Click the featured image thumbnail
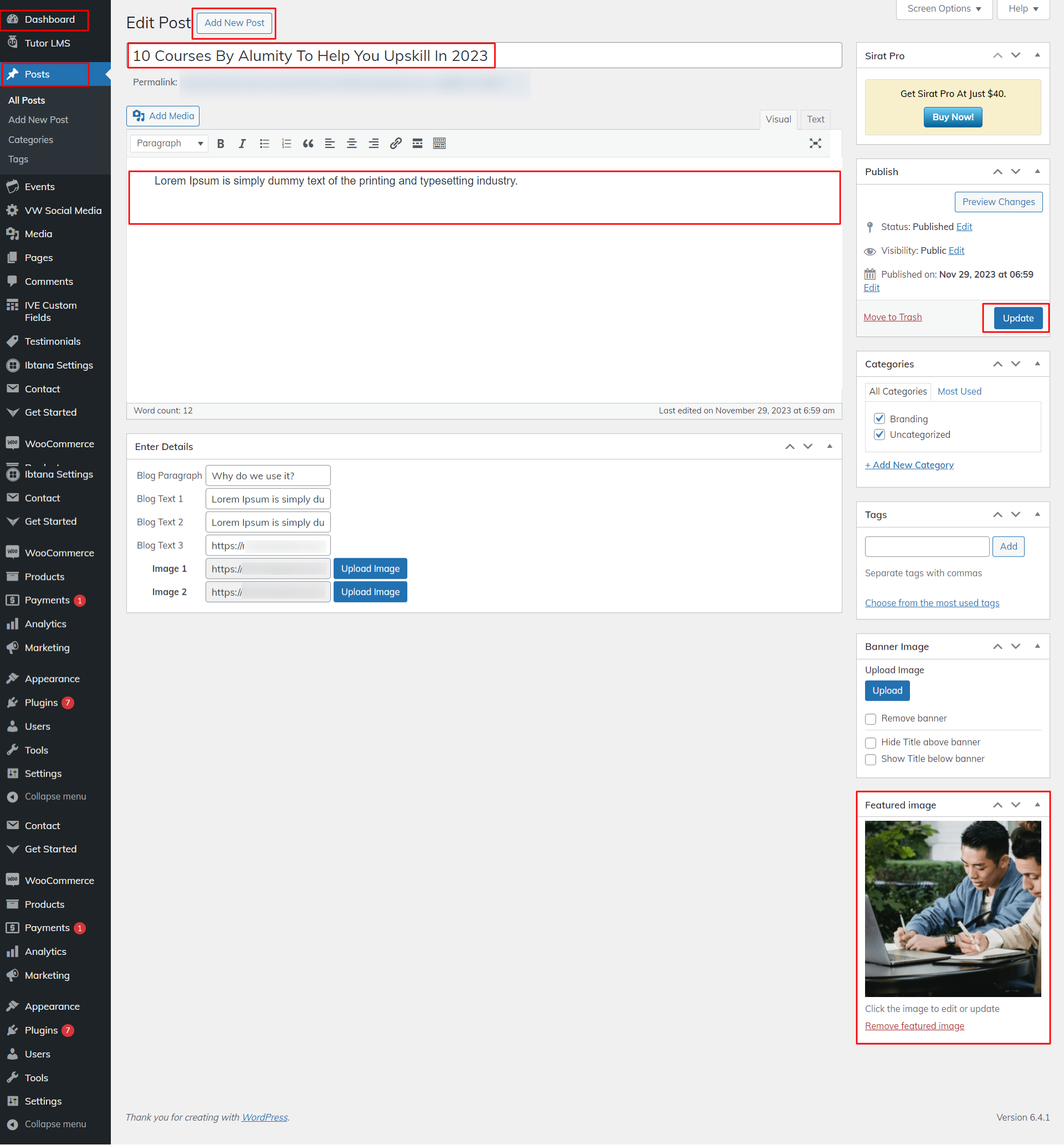Screen dimensions: 1064x1145 952,908
